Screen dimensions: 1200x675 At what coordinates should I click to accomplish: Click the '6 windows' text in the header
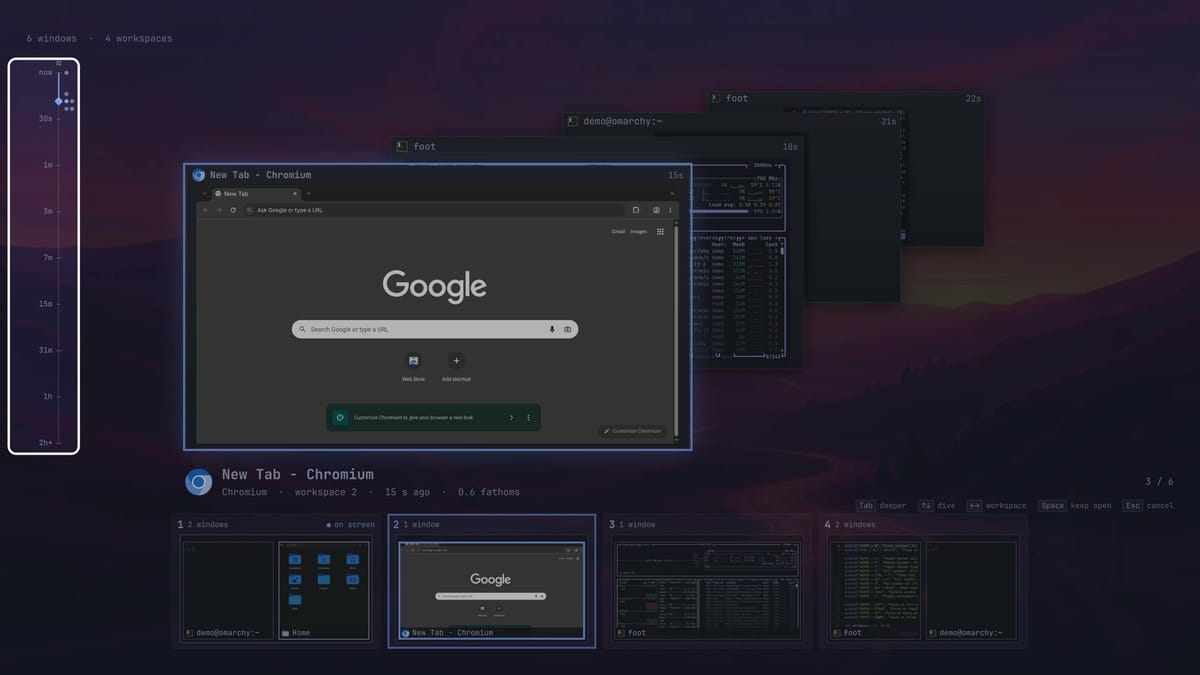coord(51,39)
